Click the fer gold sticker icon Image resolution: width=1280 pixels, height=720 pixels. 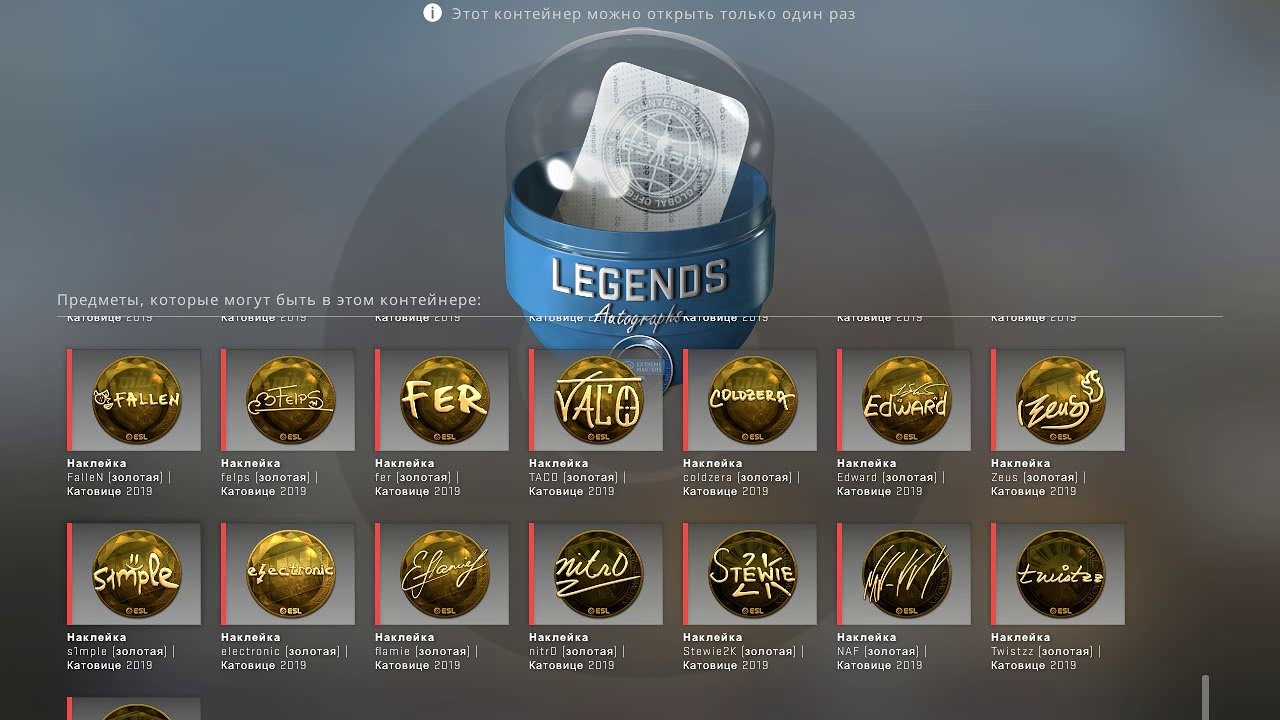click(442, 400)
